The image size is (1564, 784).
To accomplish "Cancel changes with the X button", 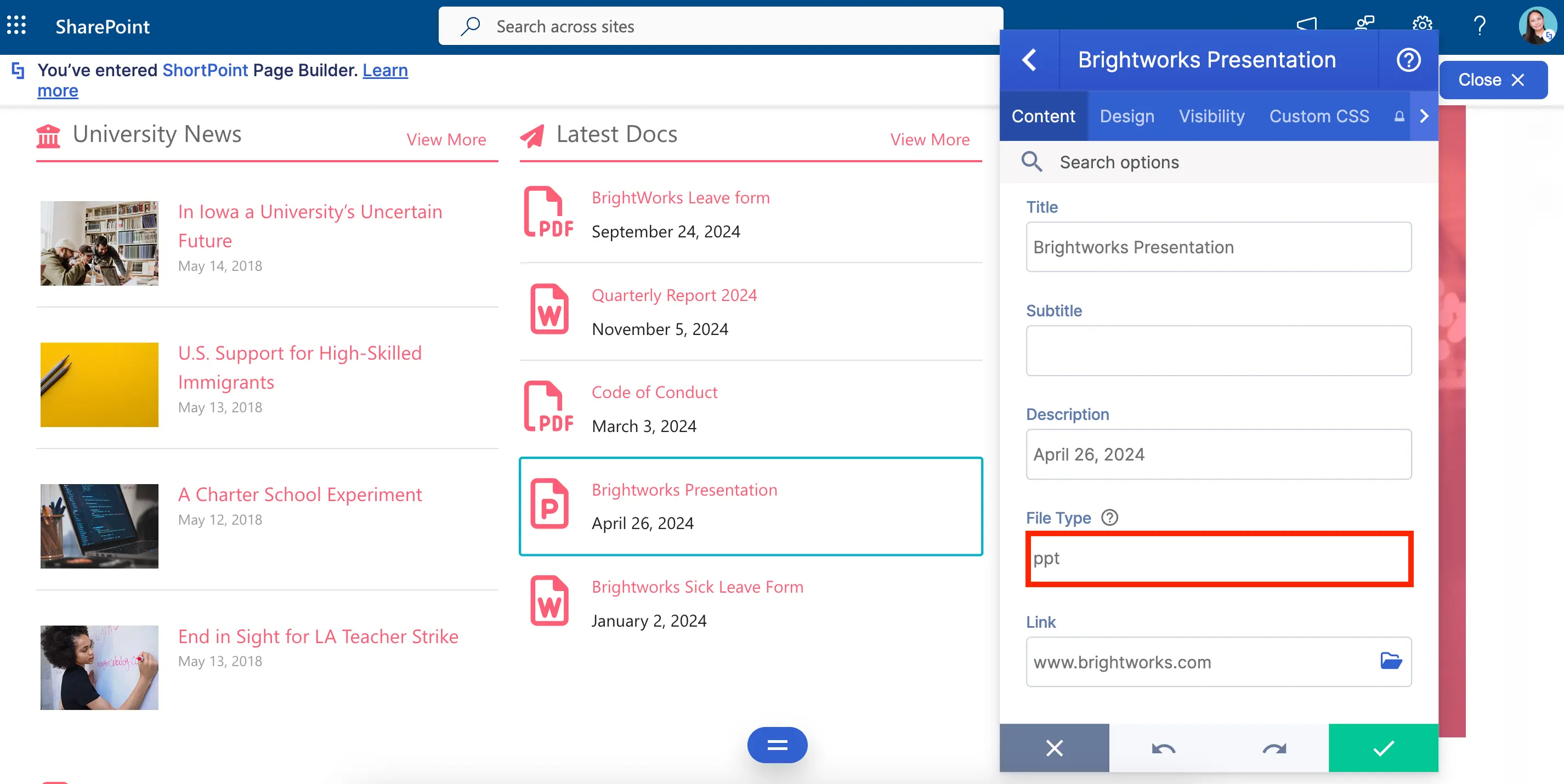I will (x=1054, y=748).
